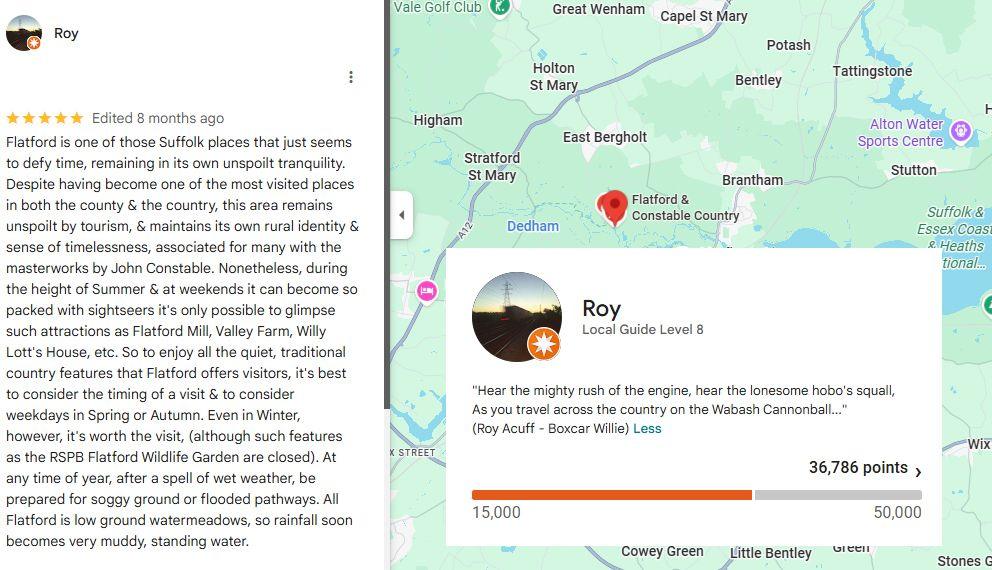Click the pink hotel marker icon
Screen dimensions: 992x570
pos(427,292)
